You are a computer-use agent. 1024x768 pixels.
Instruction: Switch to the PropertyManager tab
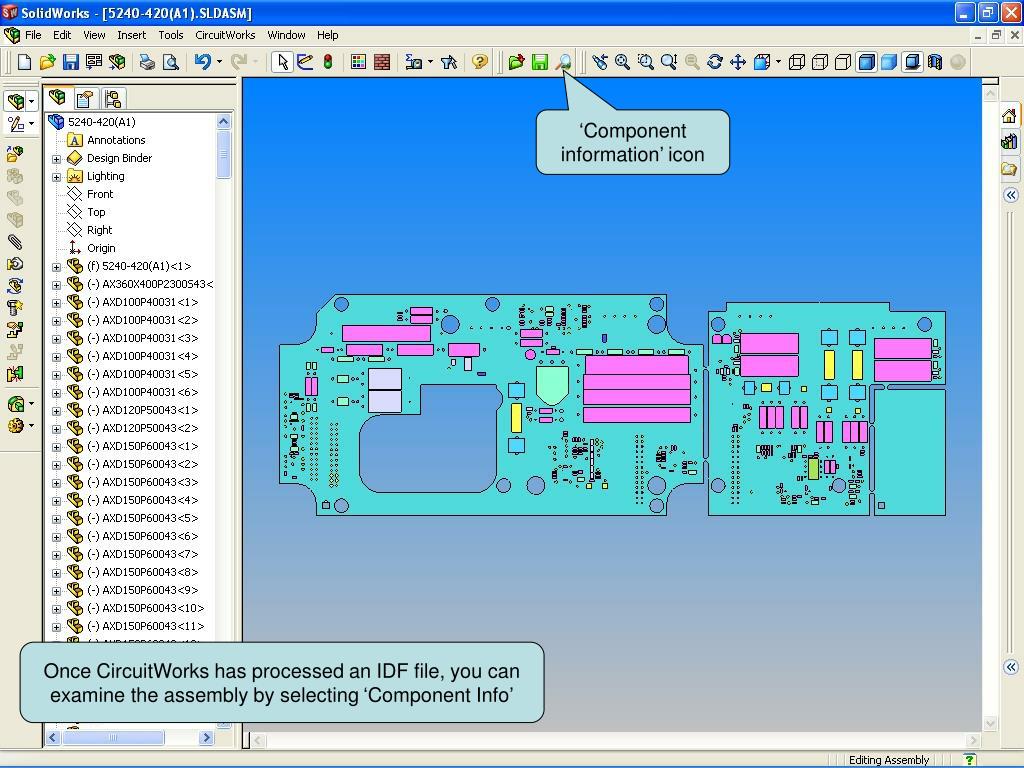pos(85,99)
